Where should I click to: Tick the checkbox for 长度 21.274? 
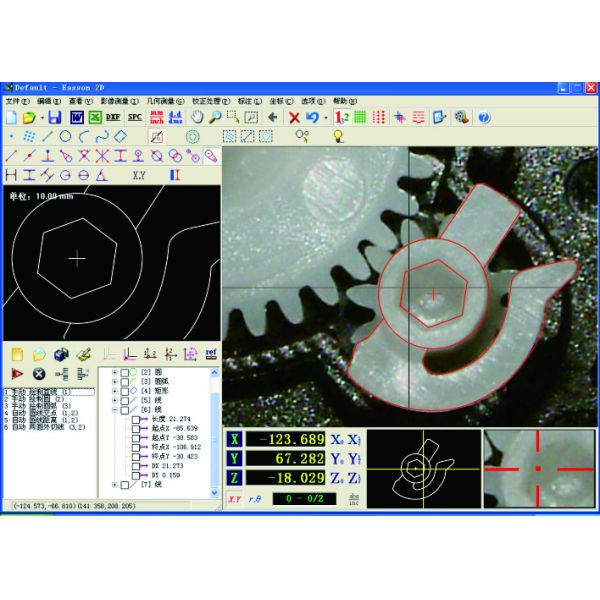[135, 421]
